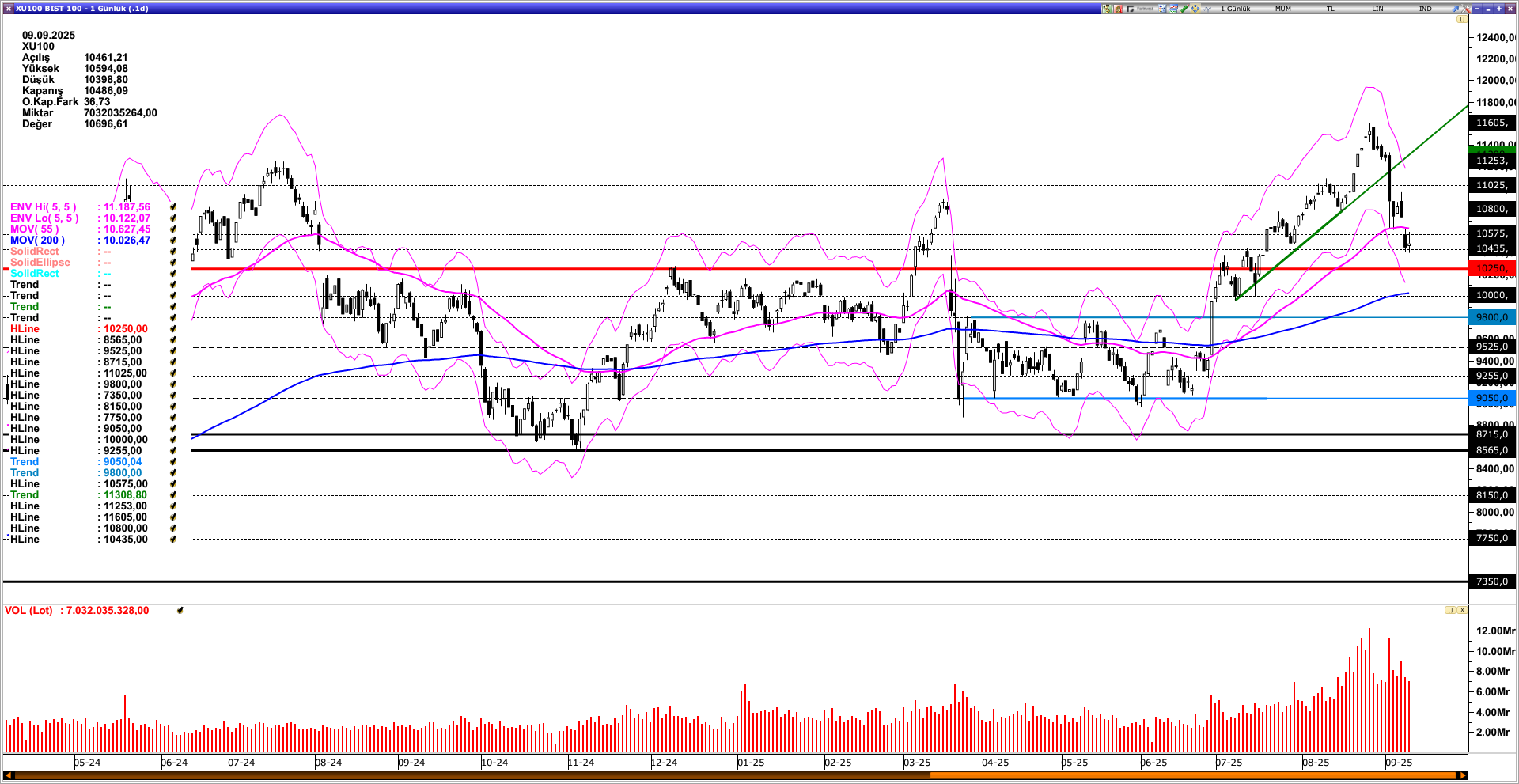The height and width of the screenshot is (784, 1519).
Task: Open the wrench and screwdriver settings icon
Action: tap(1466, 9)
